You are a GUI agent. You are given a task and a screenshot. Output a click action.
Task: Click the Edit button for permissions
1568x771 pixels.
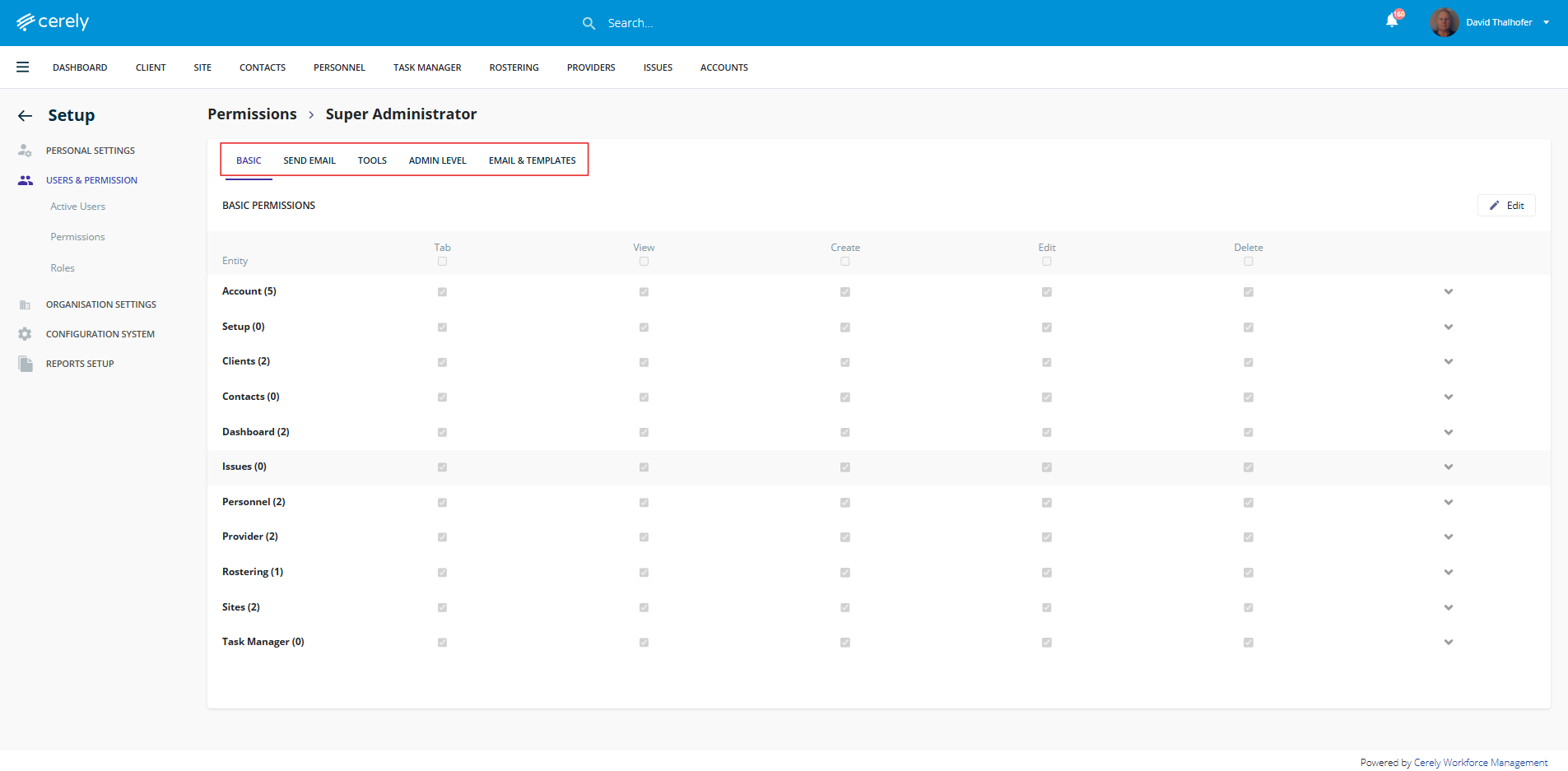click(1506, 206)
